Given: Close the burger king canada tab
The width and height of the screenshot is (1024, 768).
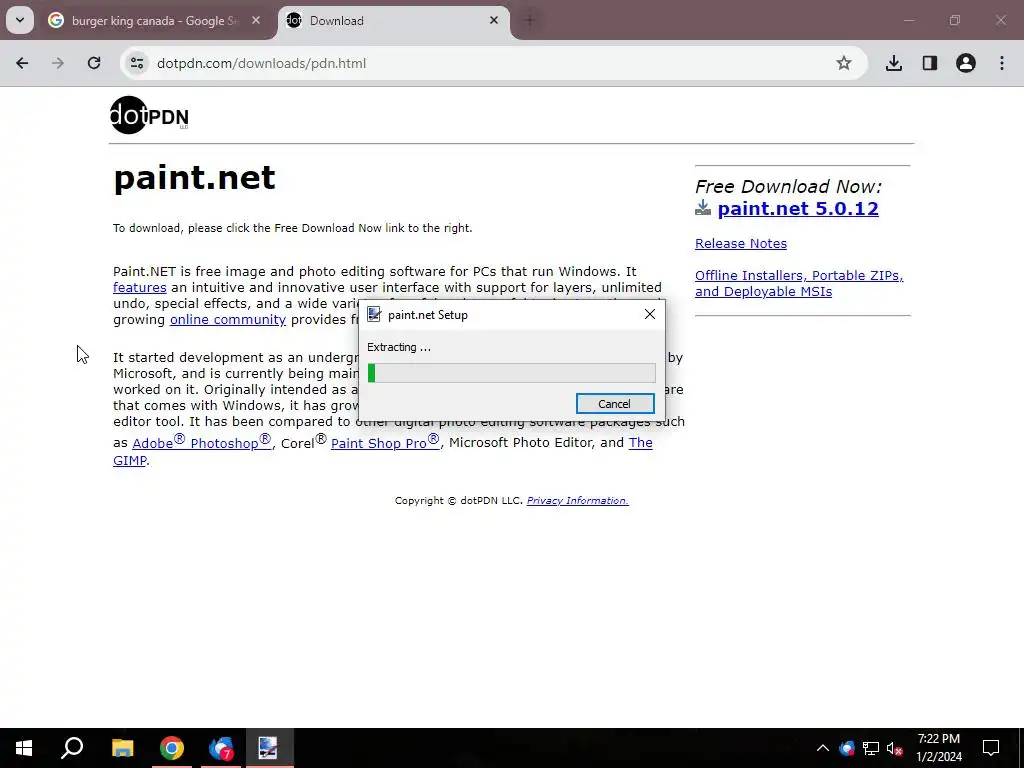Looking at the screenshot, I should [x=256, y=20].
